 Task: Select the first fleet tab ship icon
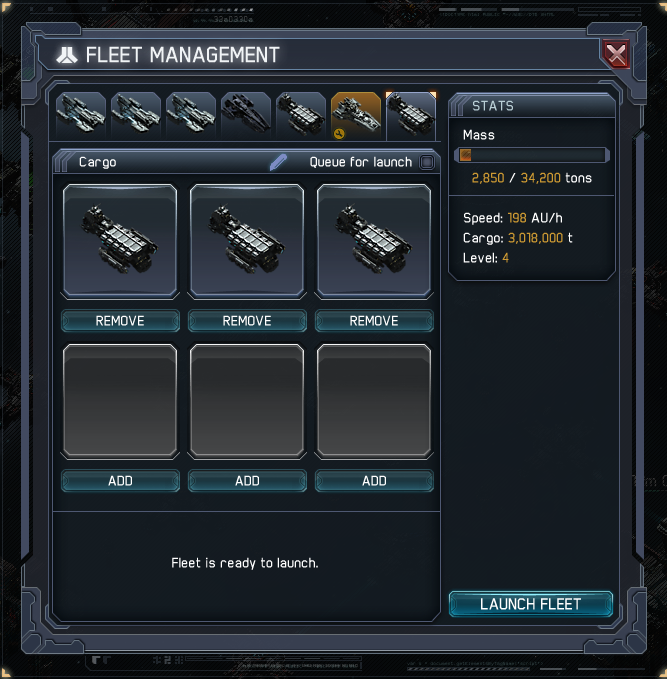[x=81, y=115]
